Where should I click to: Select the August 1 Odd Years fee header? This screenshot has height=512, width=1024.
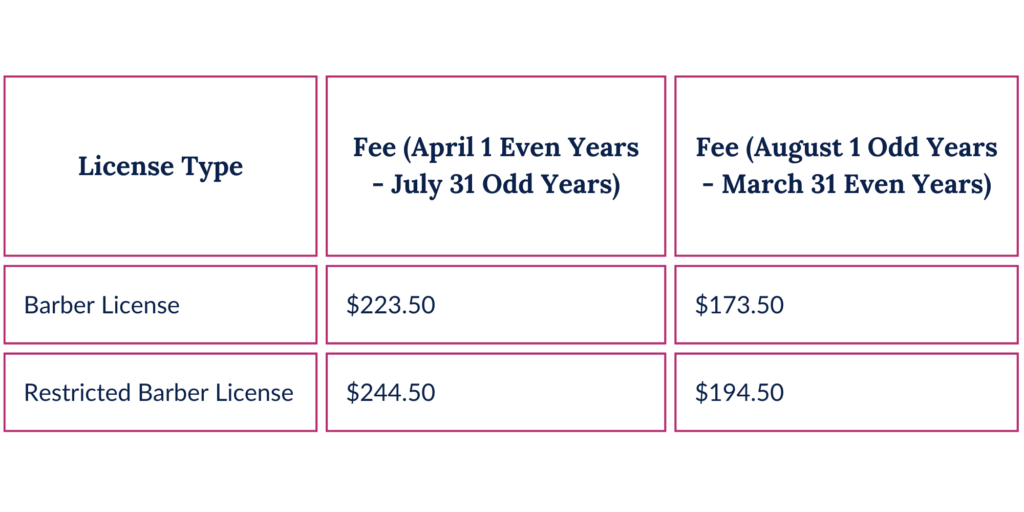click(846, 166)
